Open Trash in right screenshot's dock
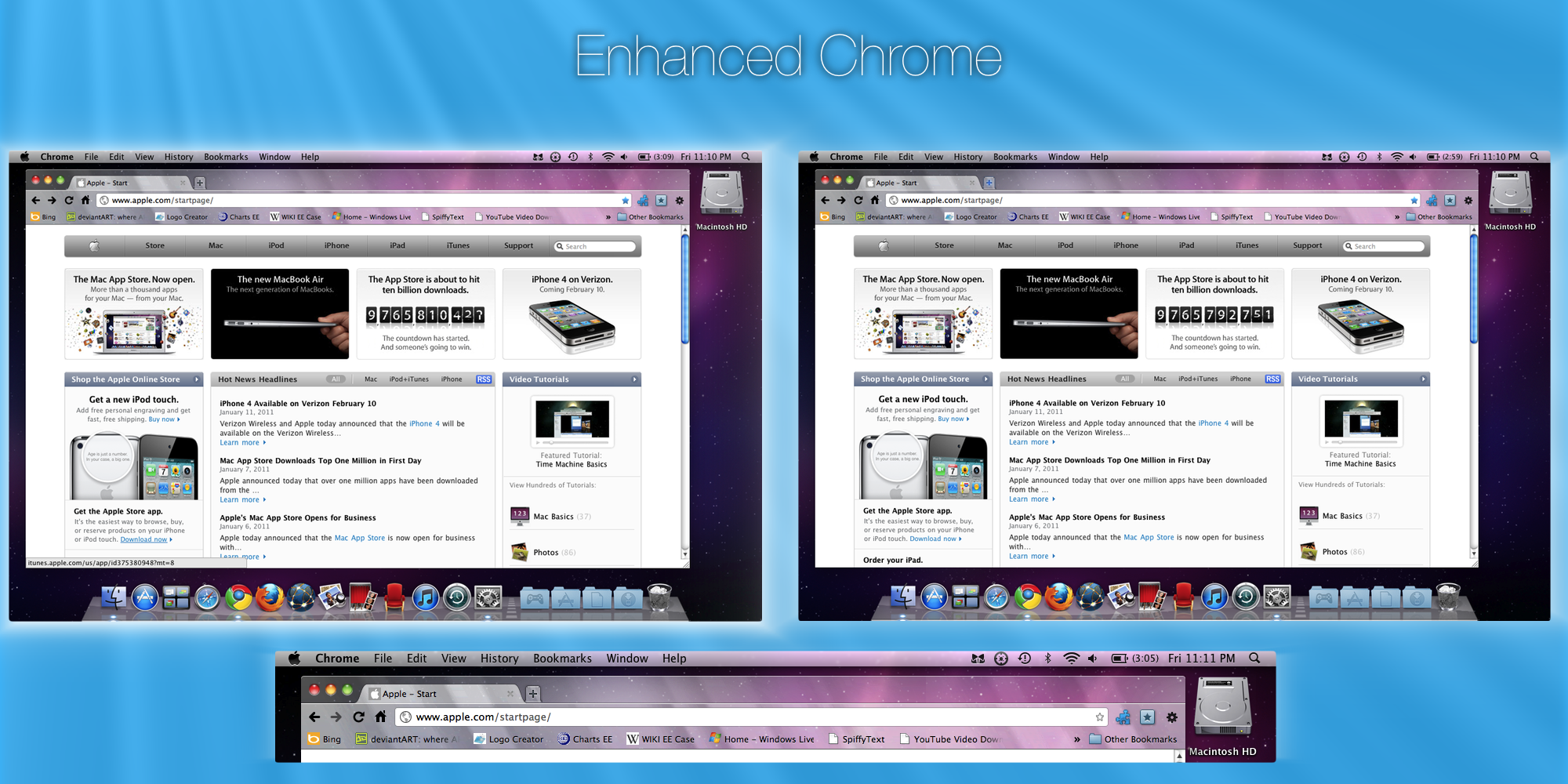This screenshot has width=1568, height=784. pos(1448,597)
